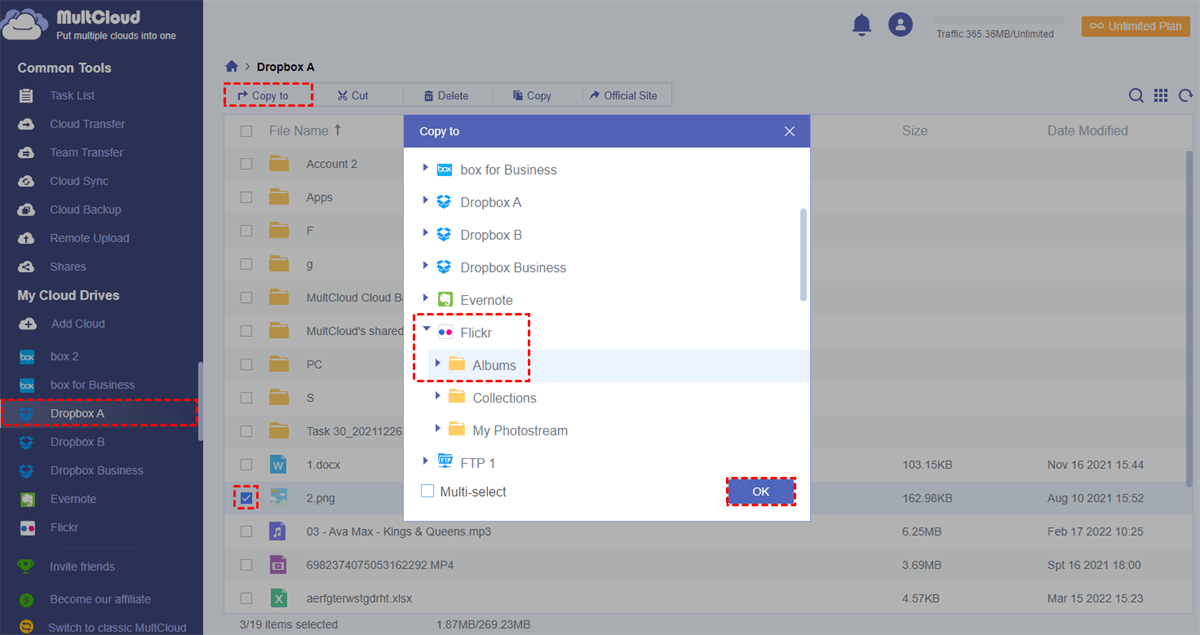The image size is (1200, 635).
Task: Expand box for Business in dialog tree
Action: (426, 169)
